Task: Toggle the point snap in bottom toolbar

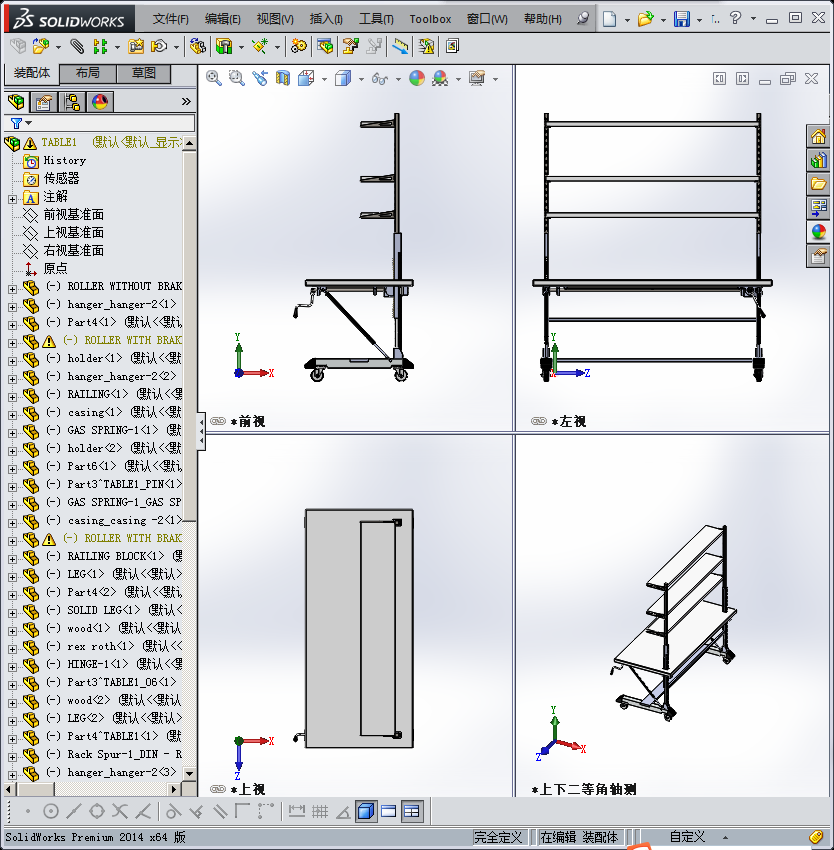Action: [28, 812]
